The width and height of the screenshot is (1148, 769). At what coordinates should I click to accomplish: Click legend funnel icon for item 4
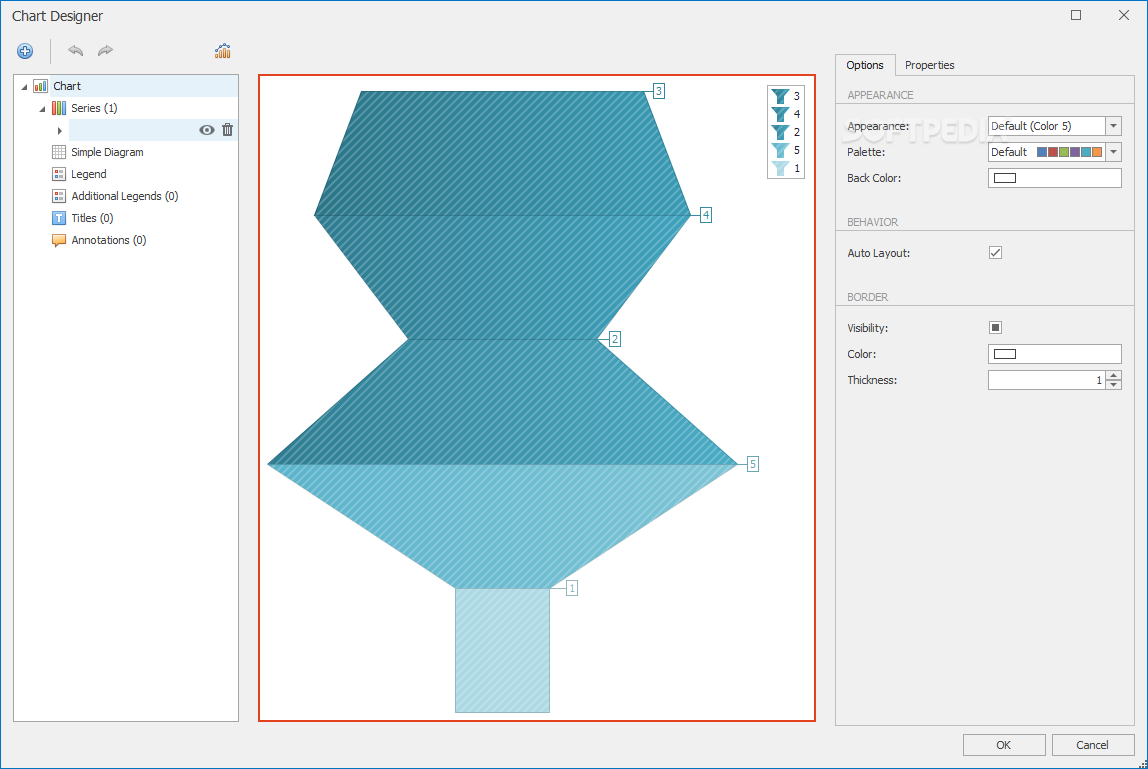coord(780,114)
